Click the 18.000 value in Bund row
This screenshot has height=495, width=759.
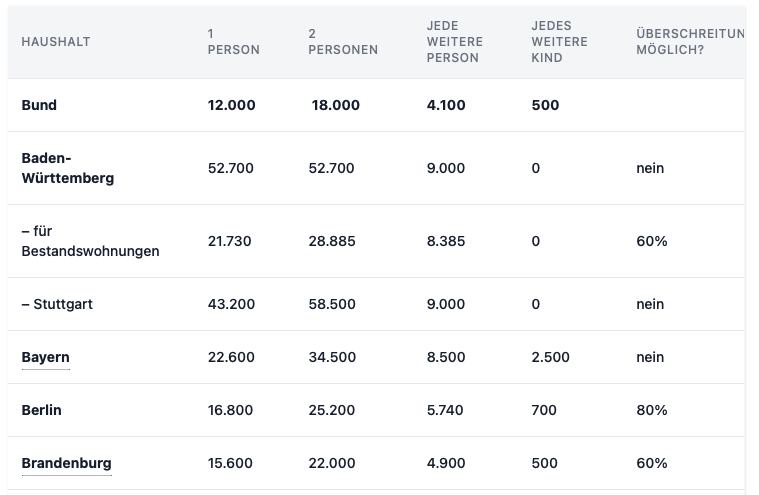pos(335,105)
